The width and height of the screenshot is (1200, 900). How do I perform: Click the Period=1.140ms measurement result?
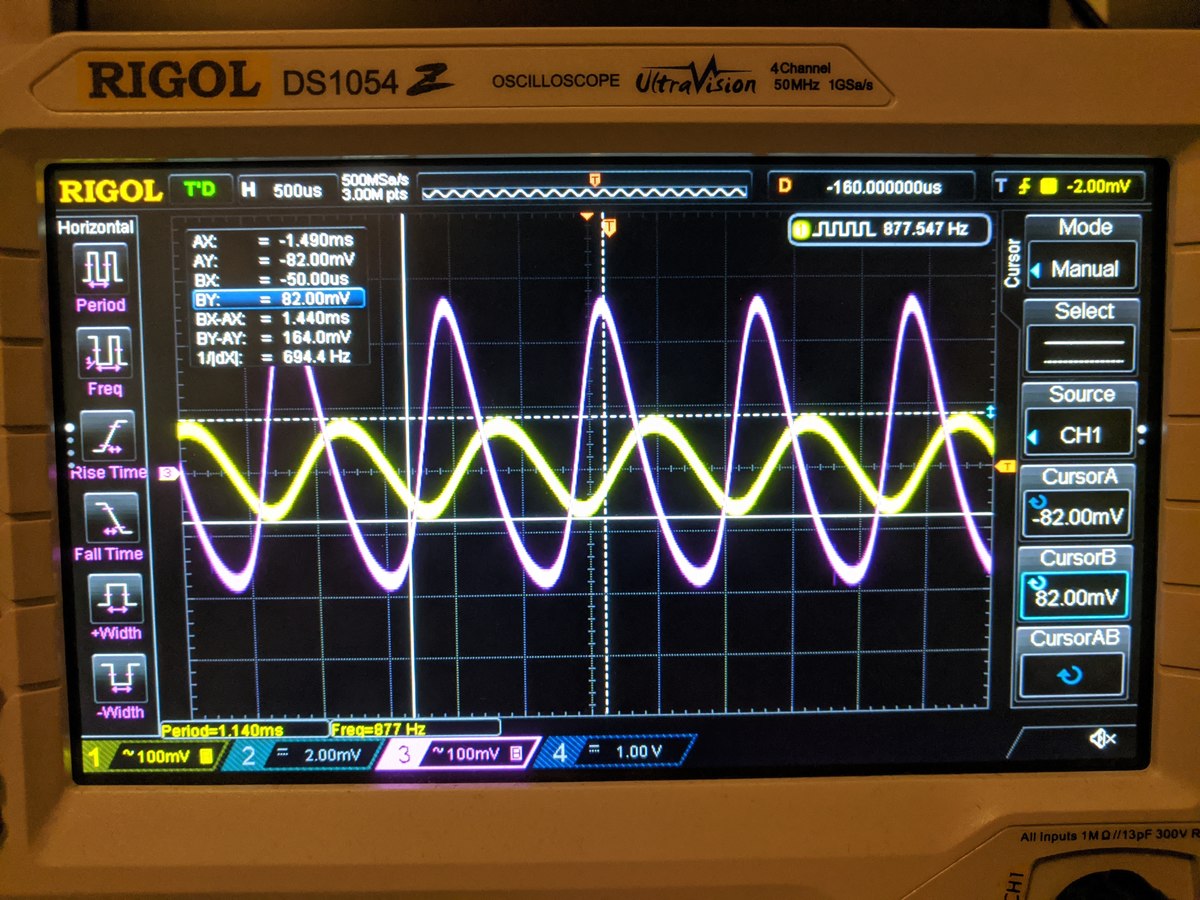[222, 730]
